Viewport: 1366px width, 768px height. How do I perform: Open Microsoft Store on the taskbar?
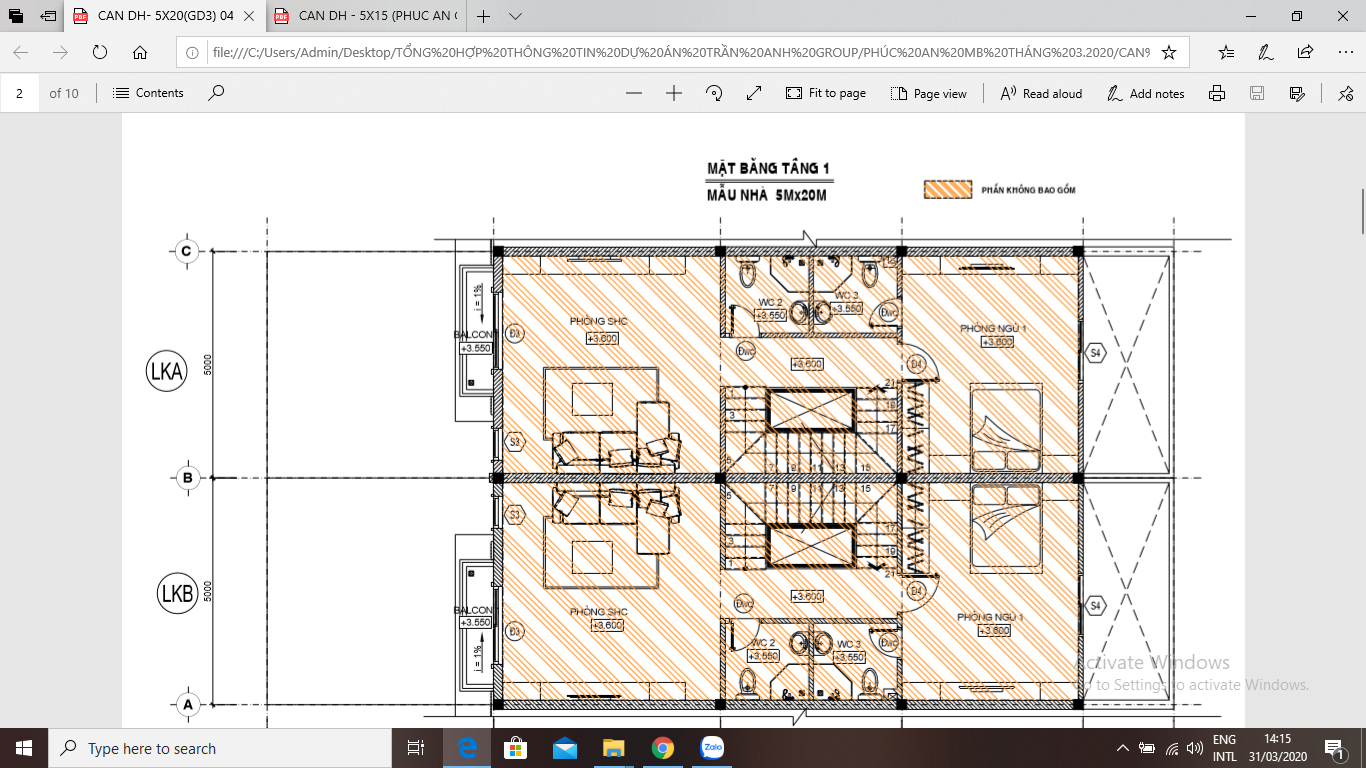tap(516, 748)
